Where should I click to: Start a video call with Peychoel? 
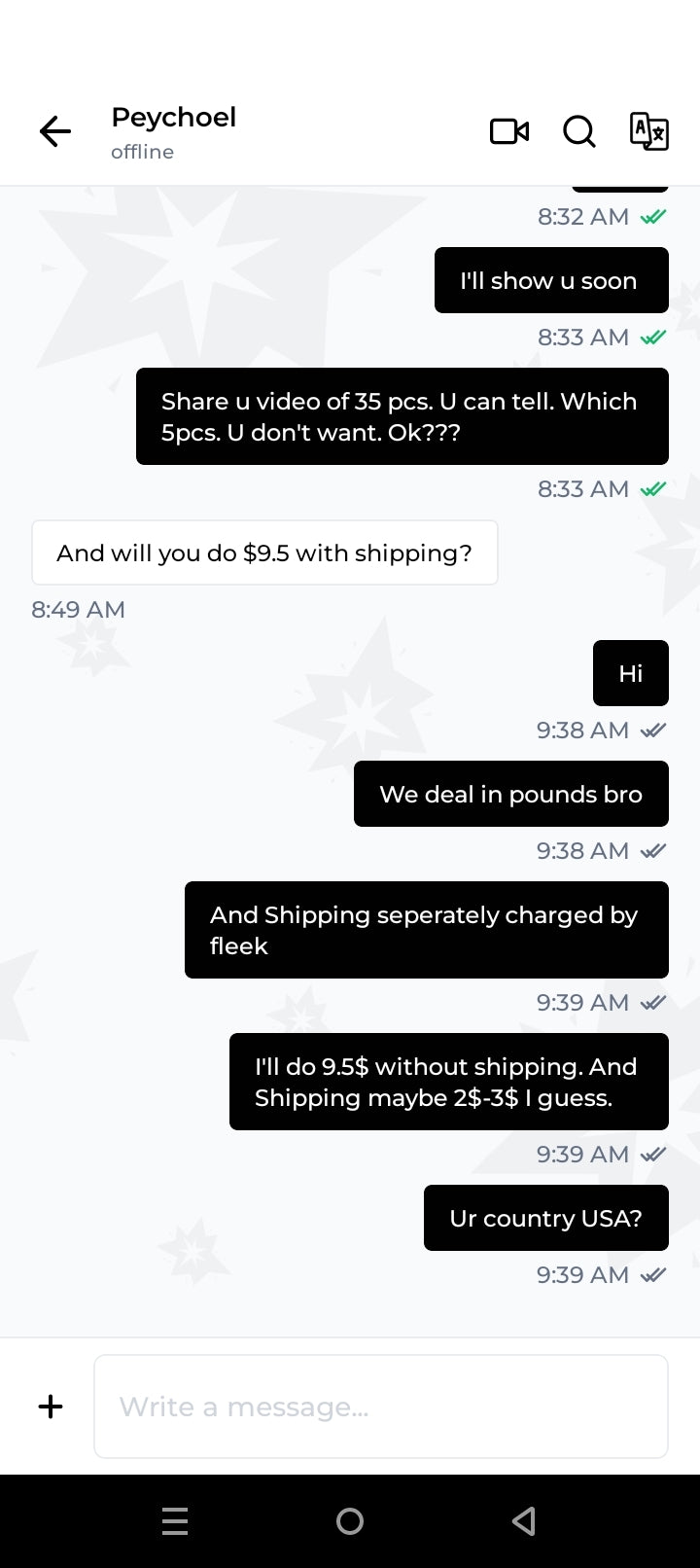point(509,131)
